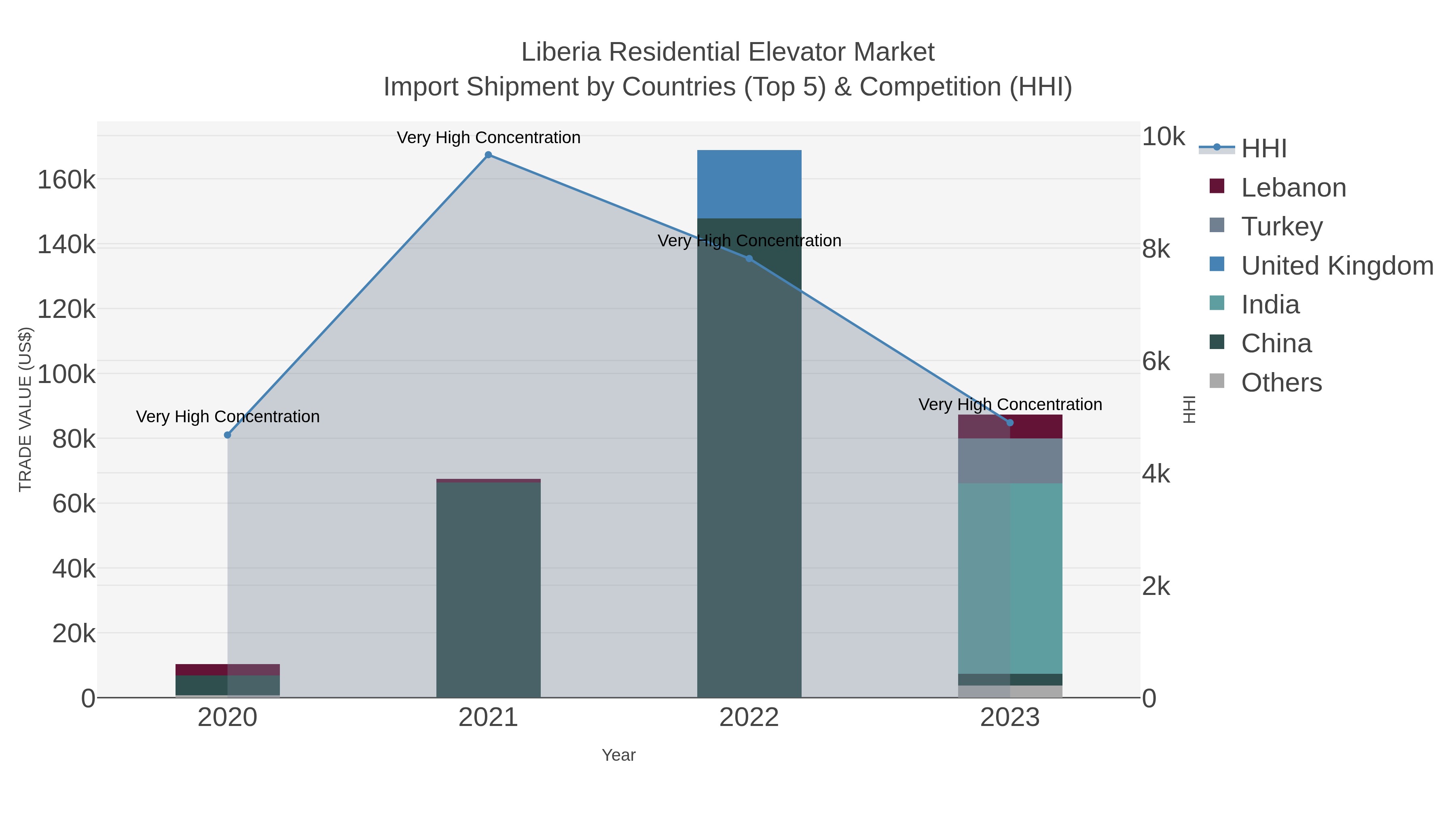
Task: Click the Others gray legend swatch
Action: (1217, 381)
